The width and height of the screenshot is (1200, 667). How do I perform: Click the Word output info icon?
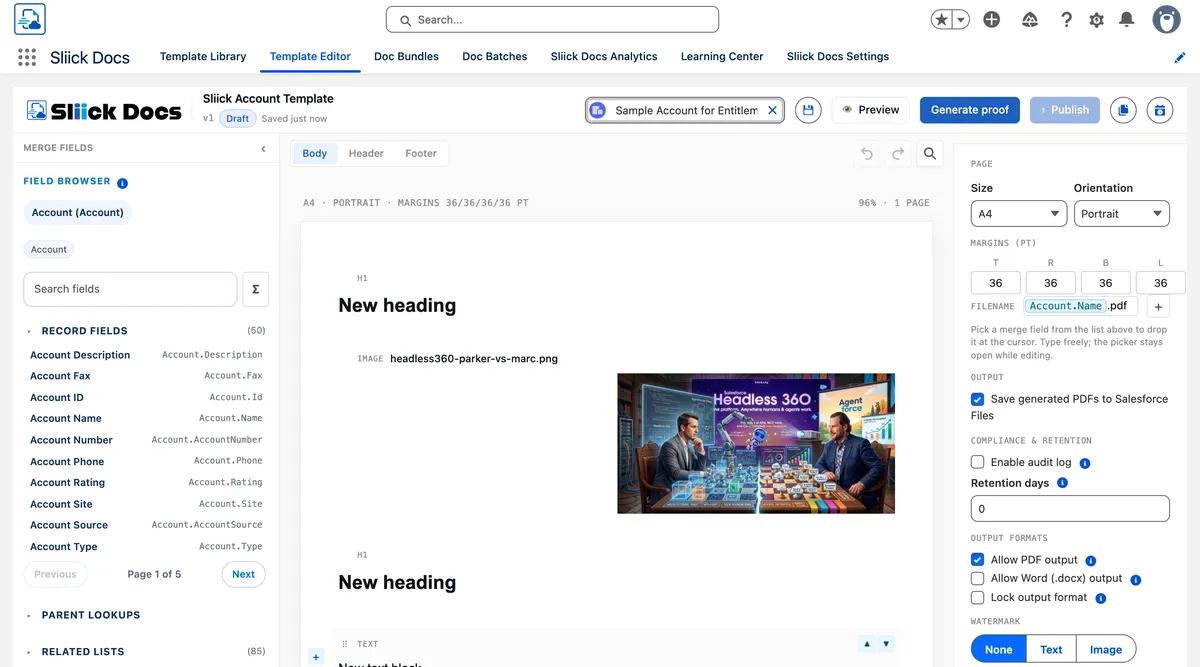(x=1136, y=579)
